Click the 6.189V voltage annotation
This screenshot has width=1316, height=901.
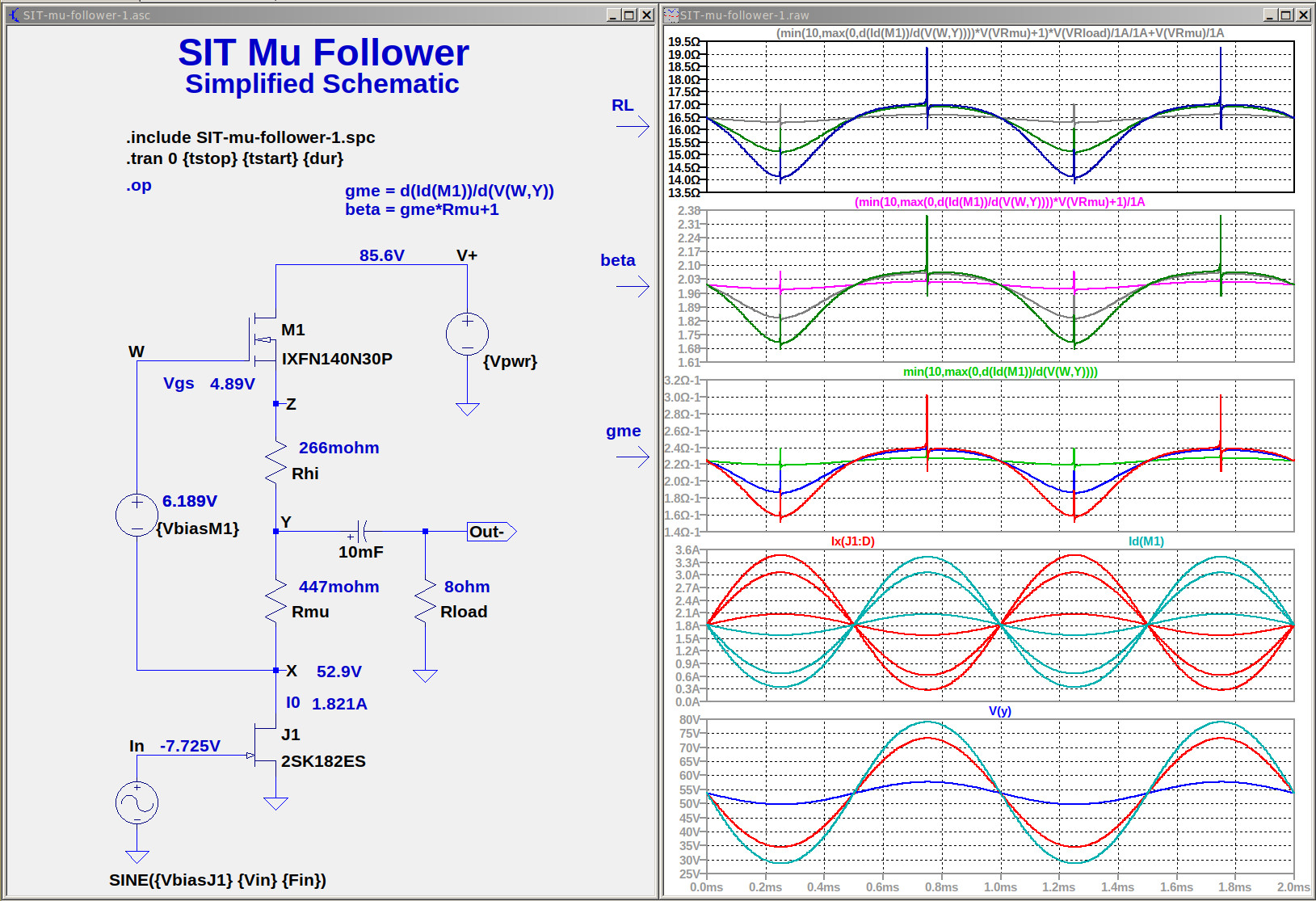[189, 501]
